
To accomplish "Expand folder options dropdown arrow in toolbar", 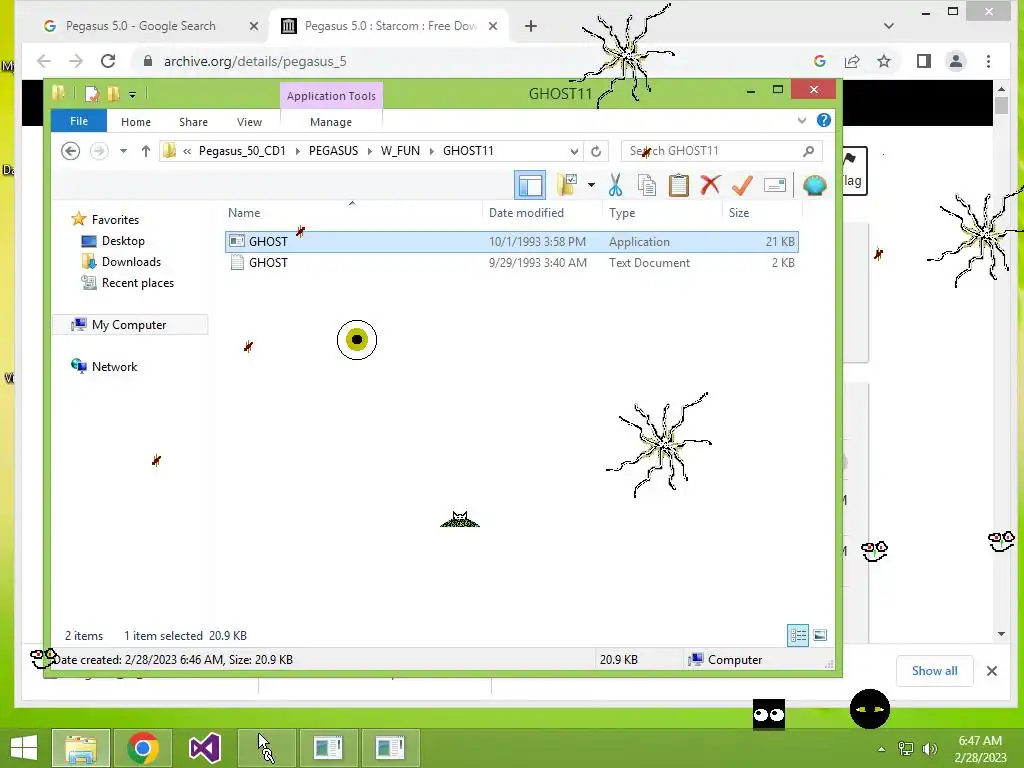I will tap(591, 185).
